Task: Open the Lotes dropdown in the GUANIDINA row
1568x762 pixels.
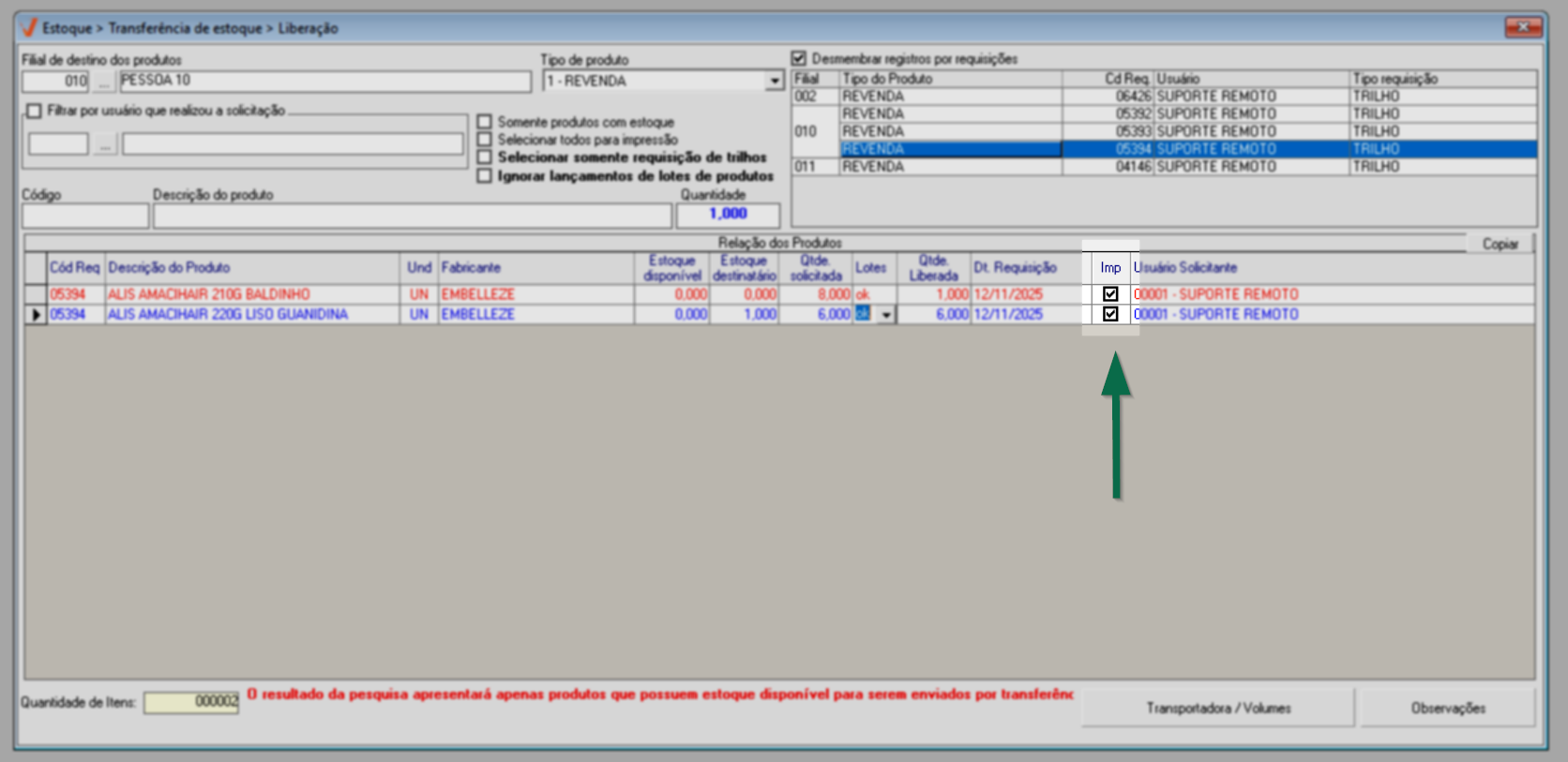Action: (x=886, y=315)
